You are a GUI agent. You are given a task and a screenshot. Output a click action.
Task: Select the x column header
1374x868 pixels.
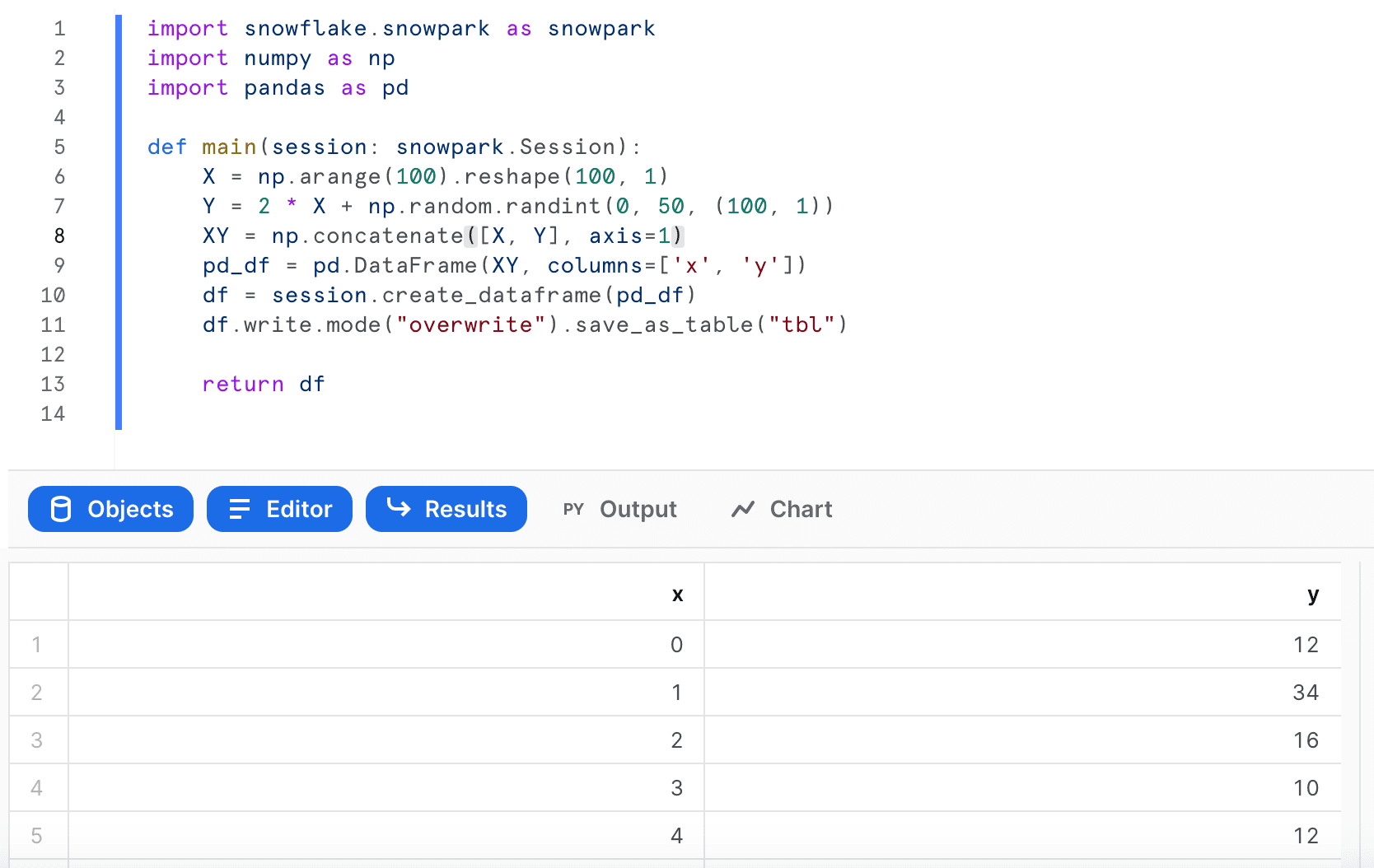[677, 593]
